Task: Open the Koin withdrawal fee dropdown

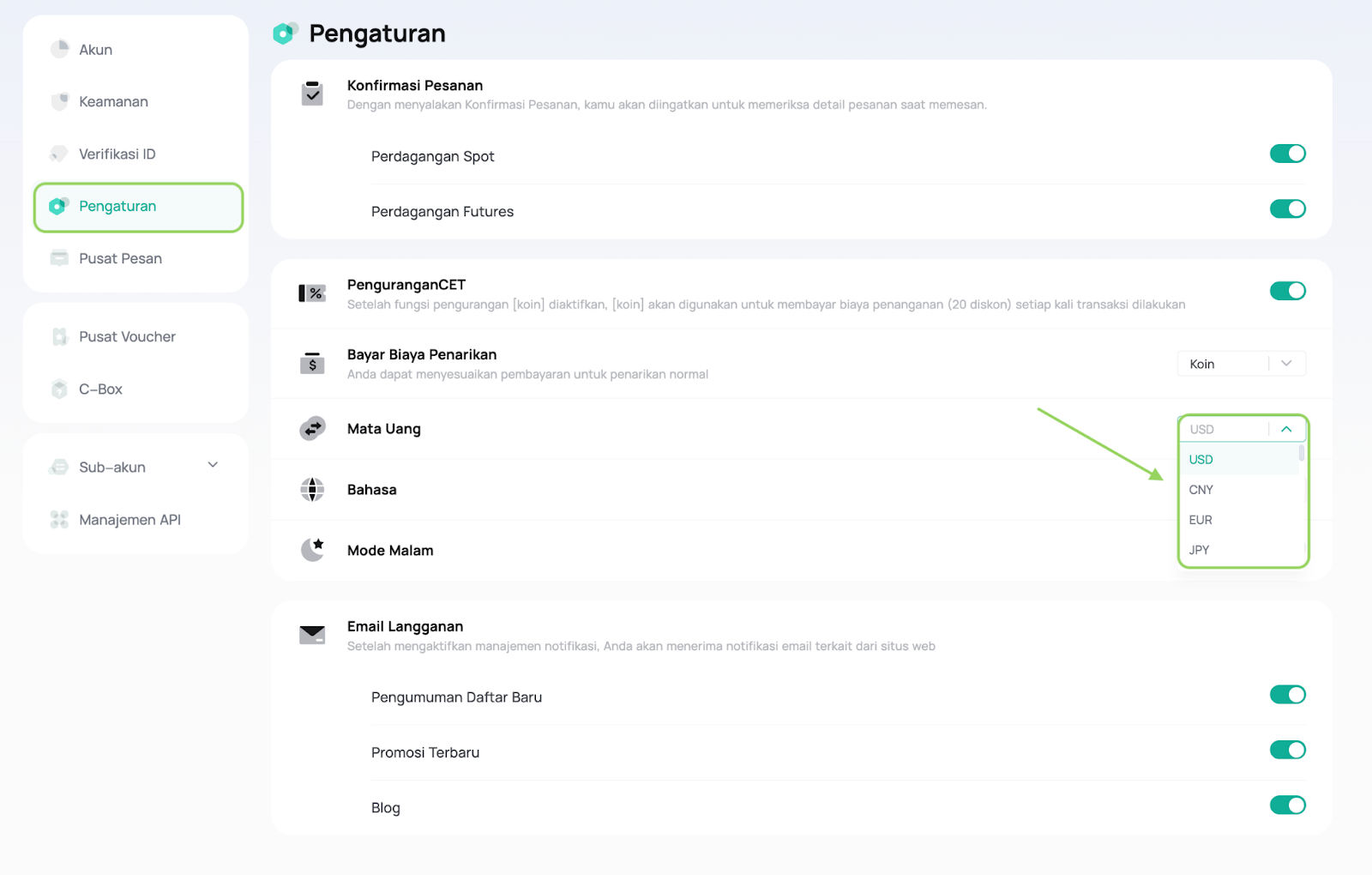Action: (x=1242, y=364)
